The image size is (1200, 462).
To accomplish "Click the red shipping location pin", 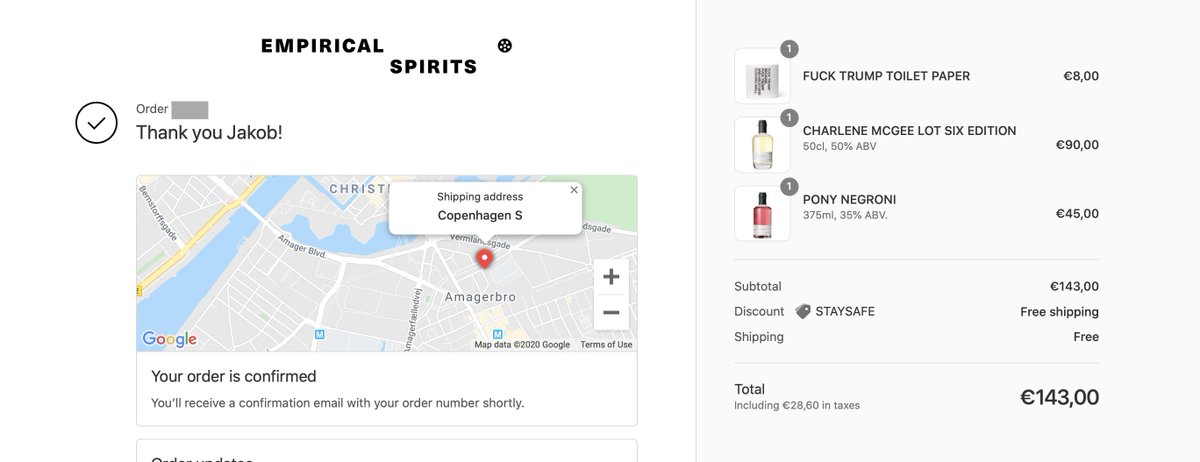I will (485, 259).
